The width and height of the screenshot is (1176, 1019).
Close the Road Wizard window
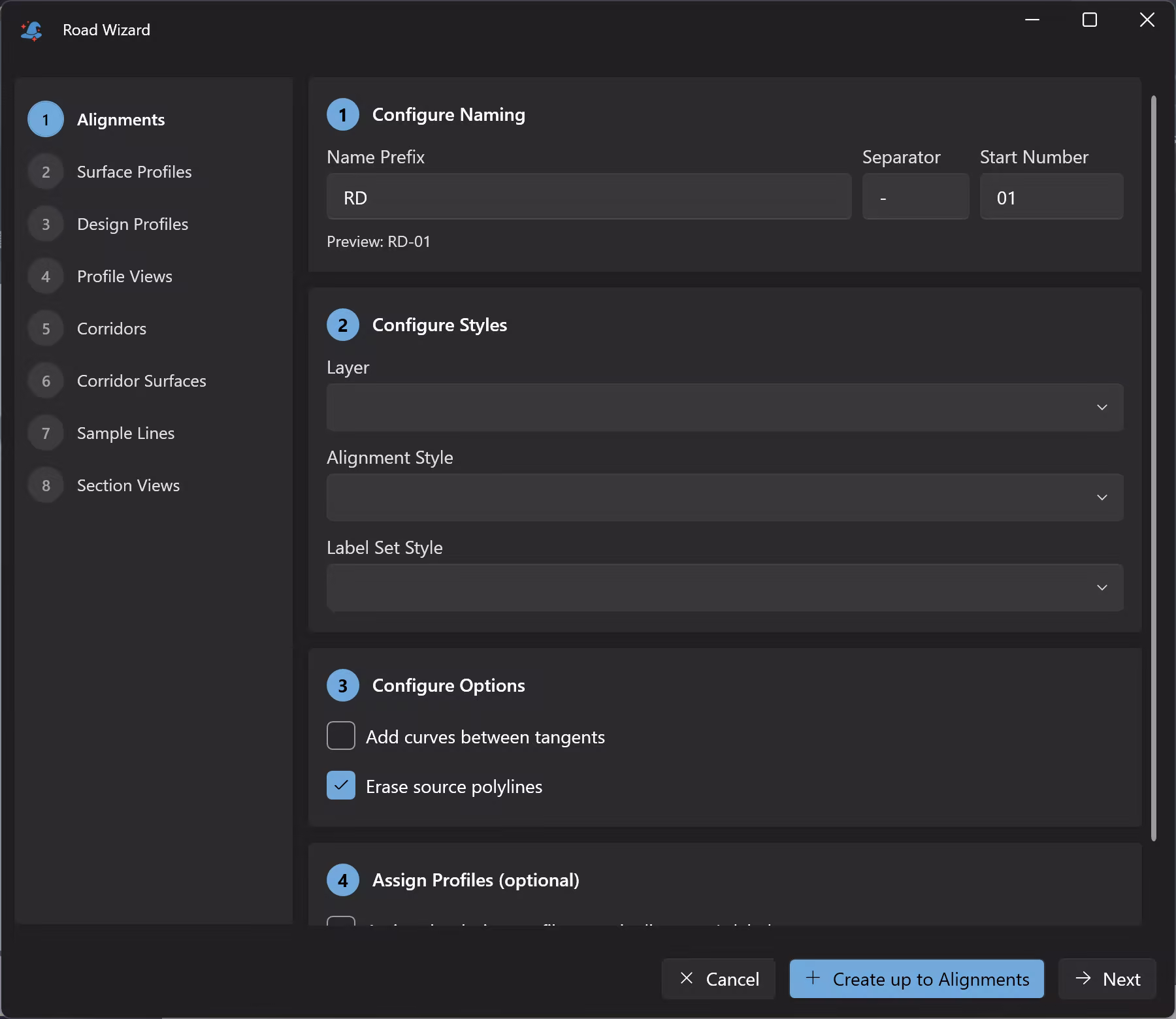[1147, 20]
